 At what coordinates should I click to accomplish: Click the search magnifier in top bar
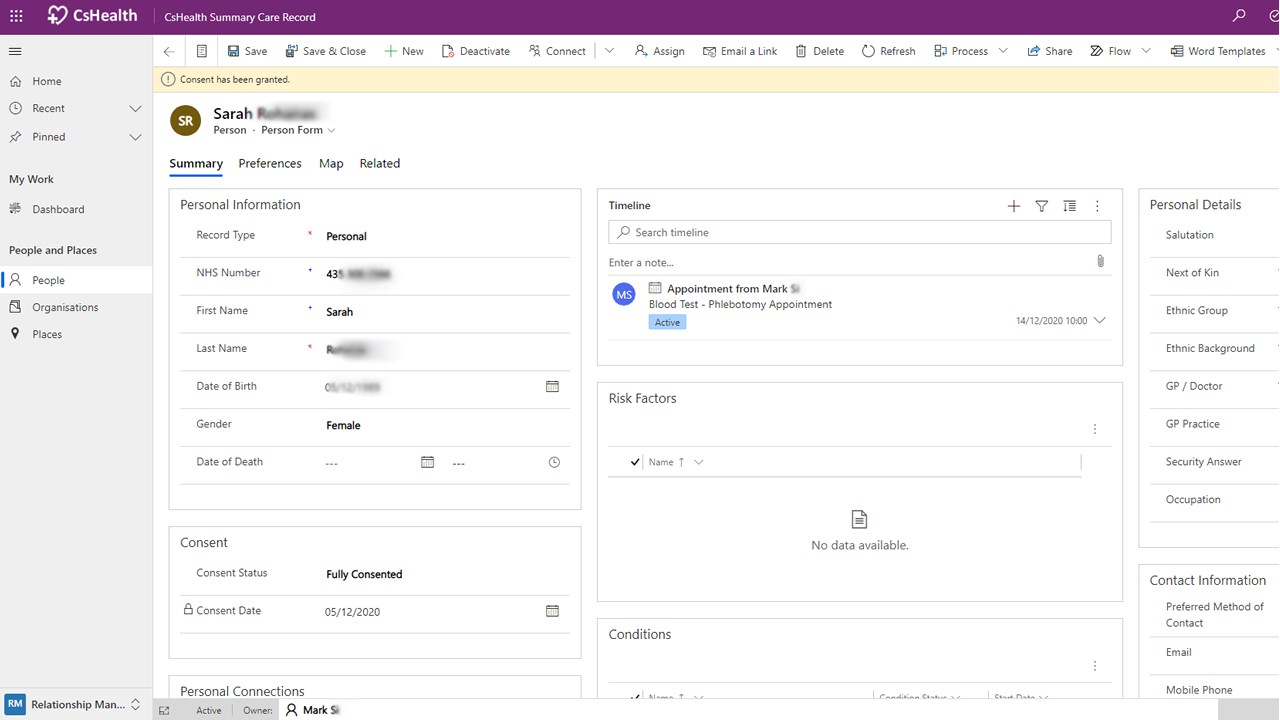click(x=1240, y=16)
